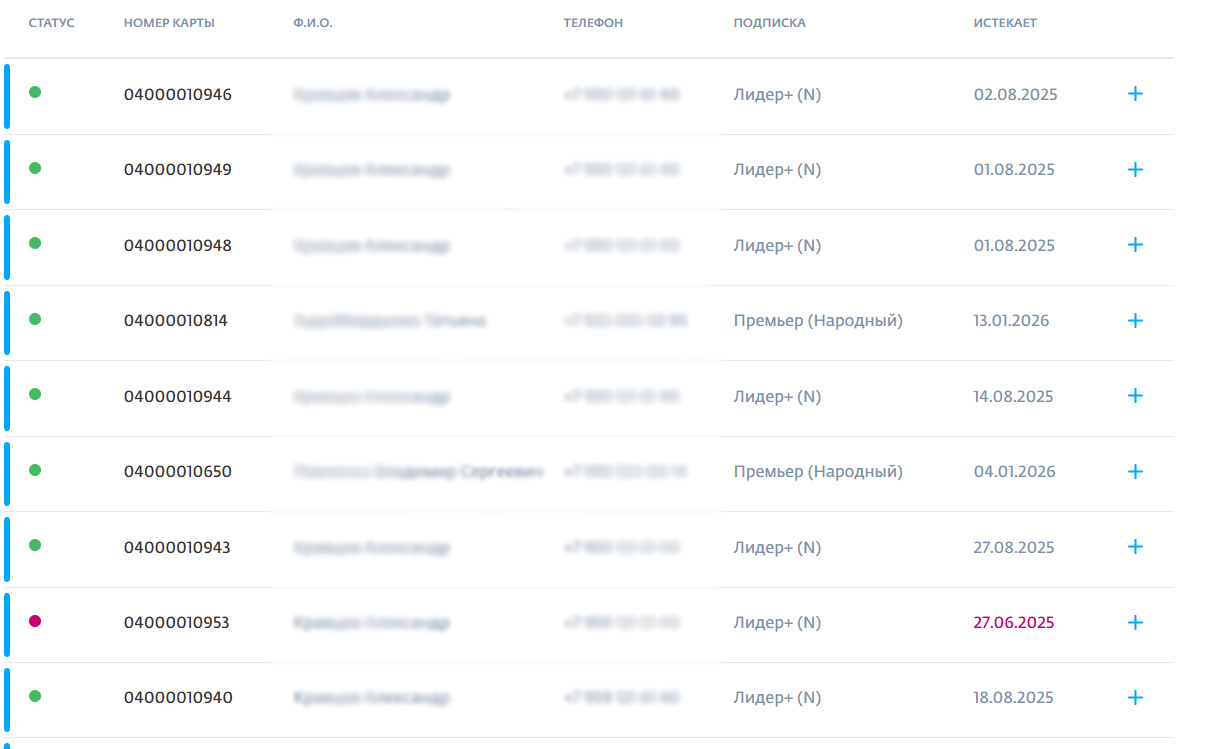Click plus icon for card 04000010949

[x=1135, y=170]
